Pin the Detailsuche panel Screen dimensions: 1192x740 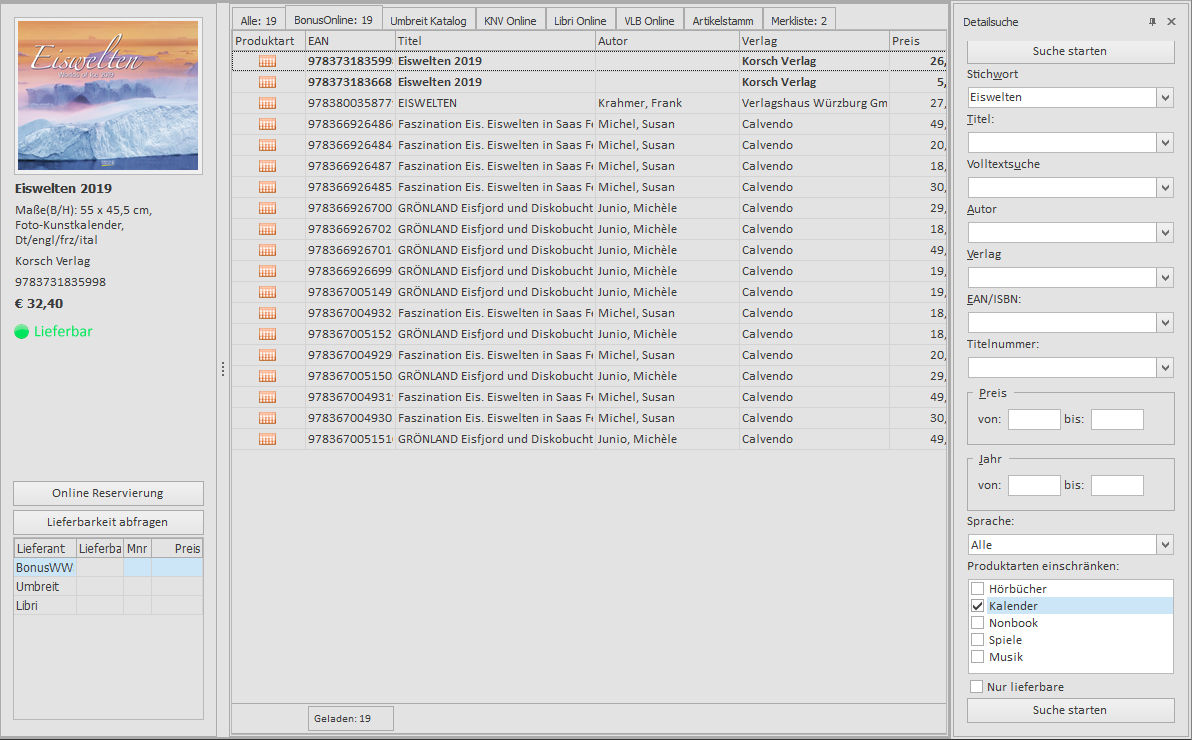[x=1152, y=22]
